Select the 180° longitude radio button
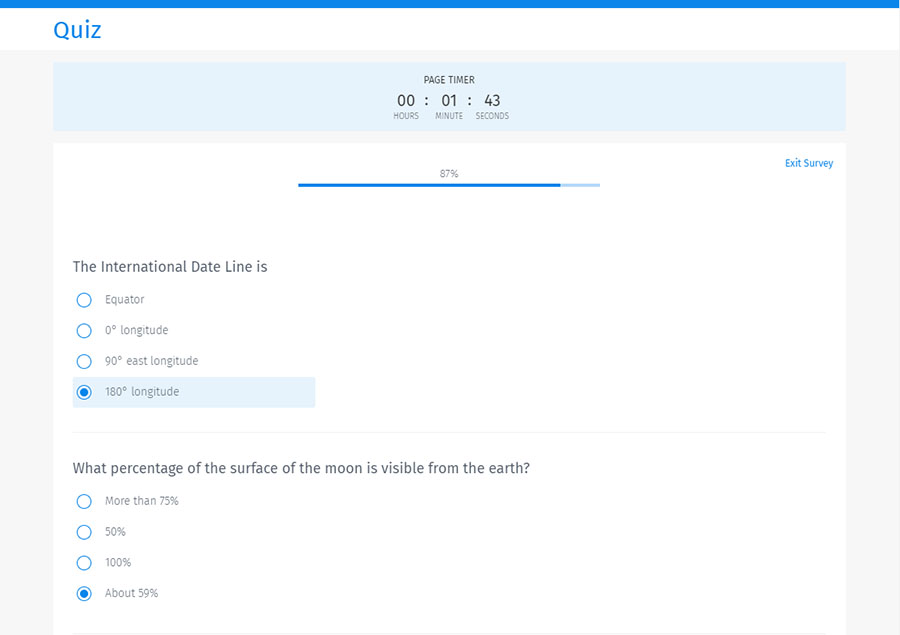The width and height of the screenshot is (900, 635). [84, 392]
